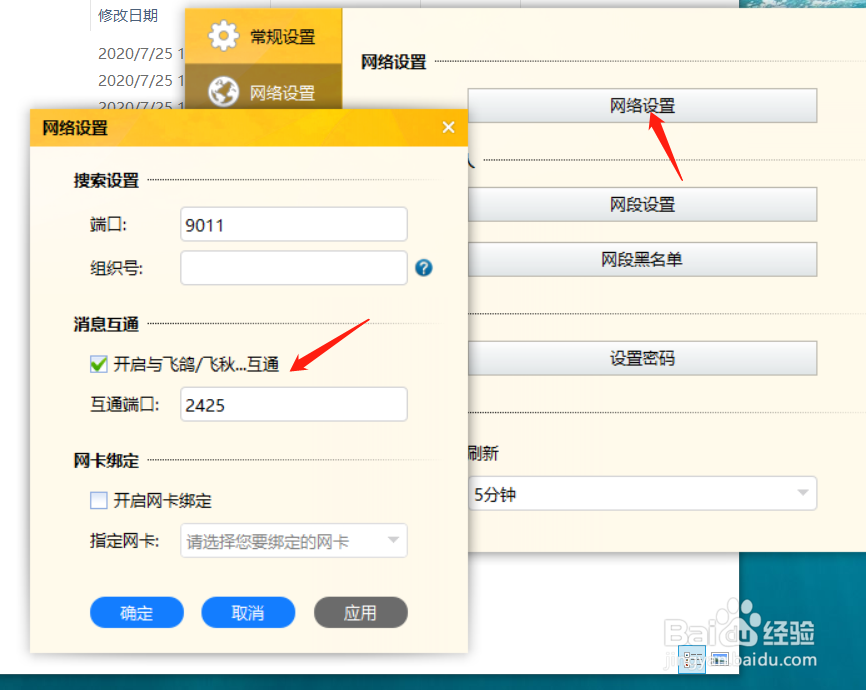Screen dimensions: 866x690
Task: Click inside the empty 组织号 input field
Action: pyautogui.click(x=293, y=267)
